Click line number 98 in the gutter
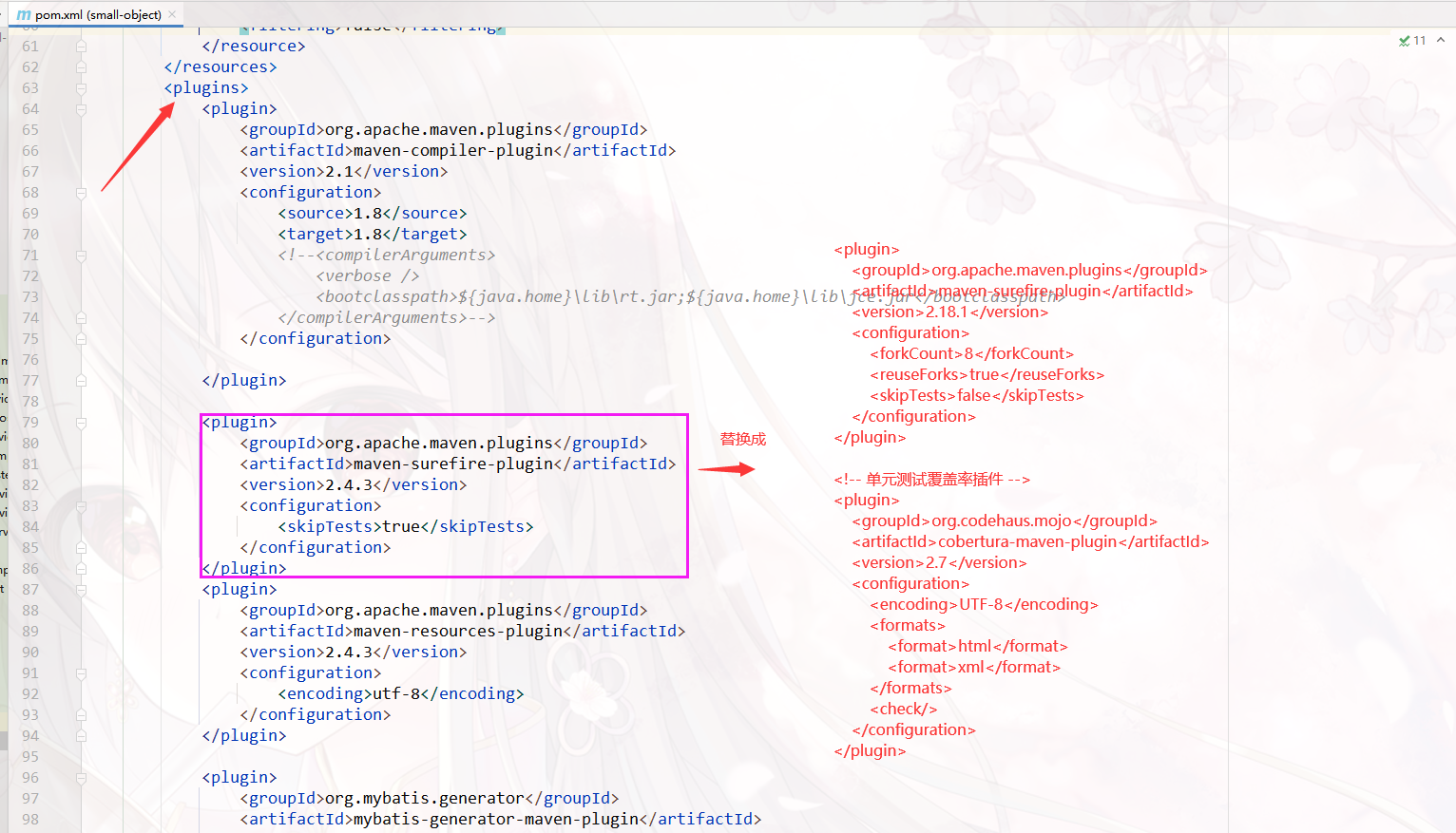 30,819
